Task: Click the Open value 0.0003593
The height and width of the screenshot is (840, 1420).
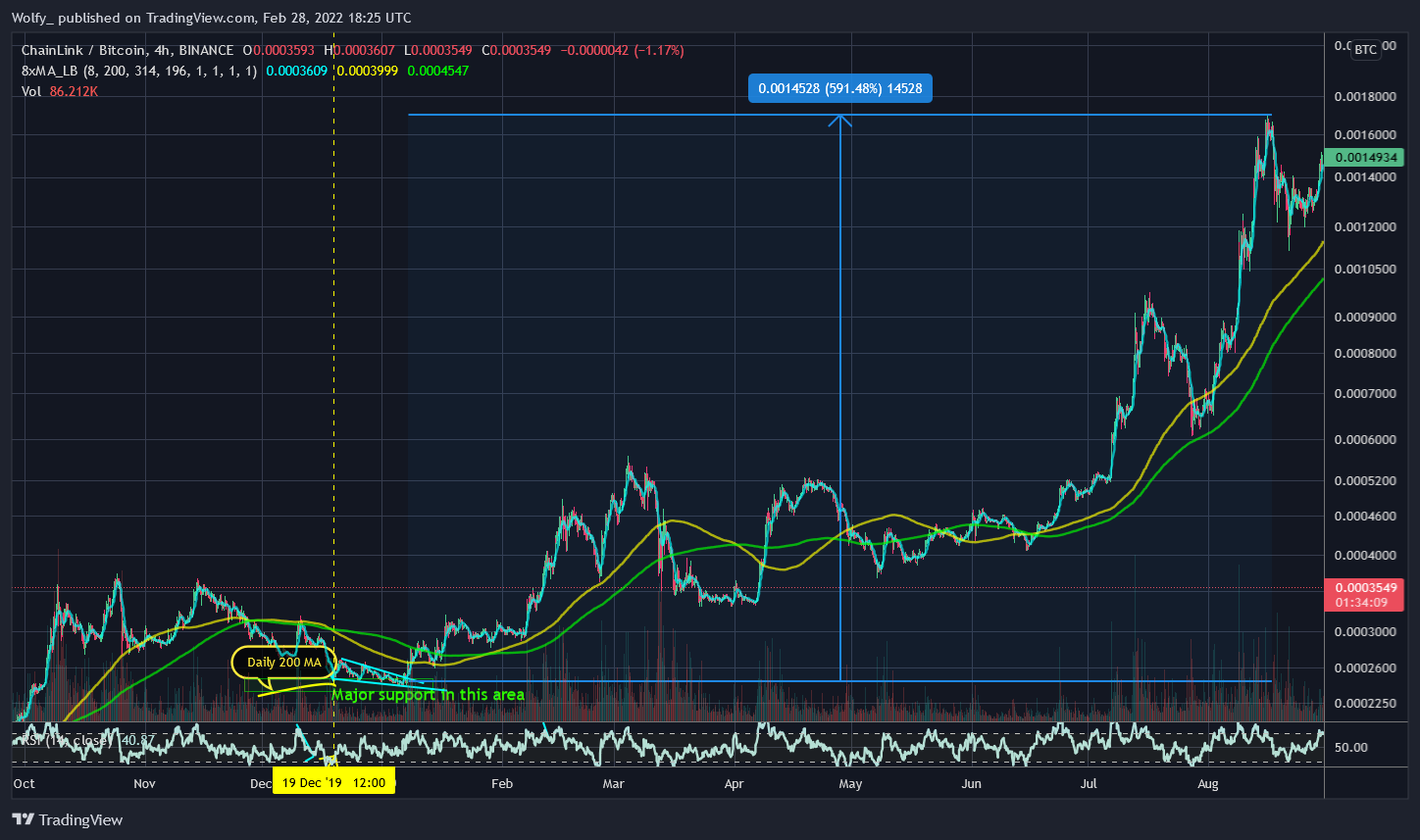Action: click(284, 50)
